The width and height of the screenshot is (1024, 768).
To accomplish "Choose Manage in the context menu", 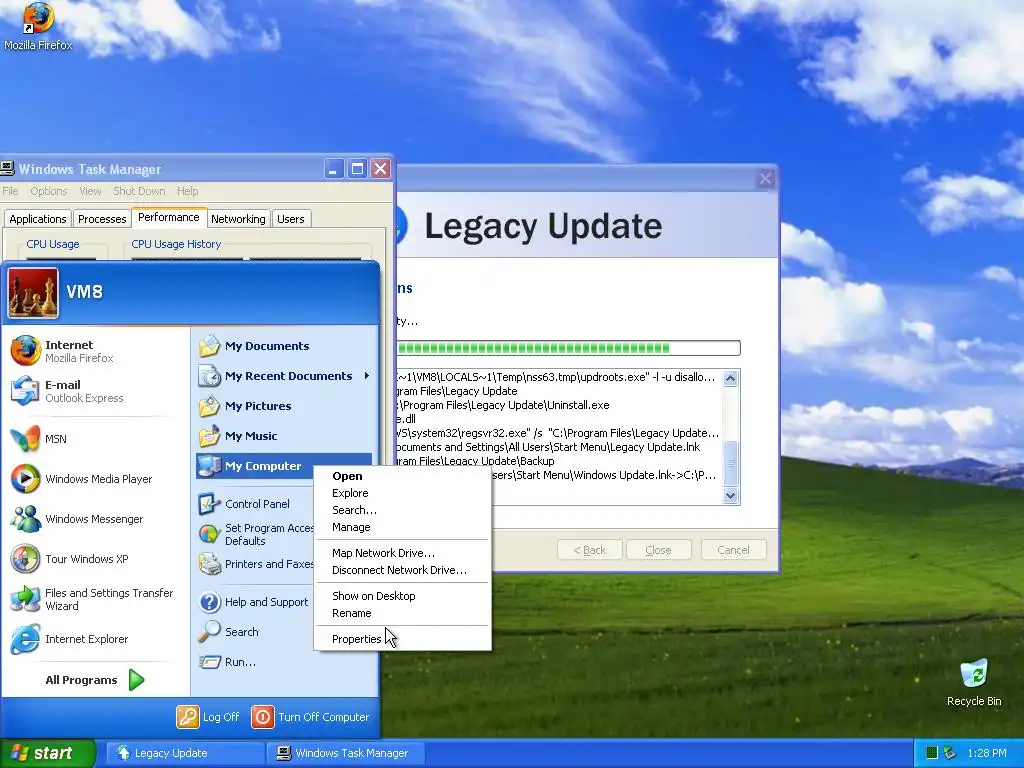I will (402, 527).
